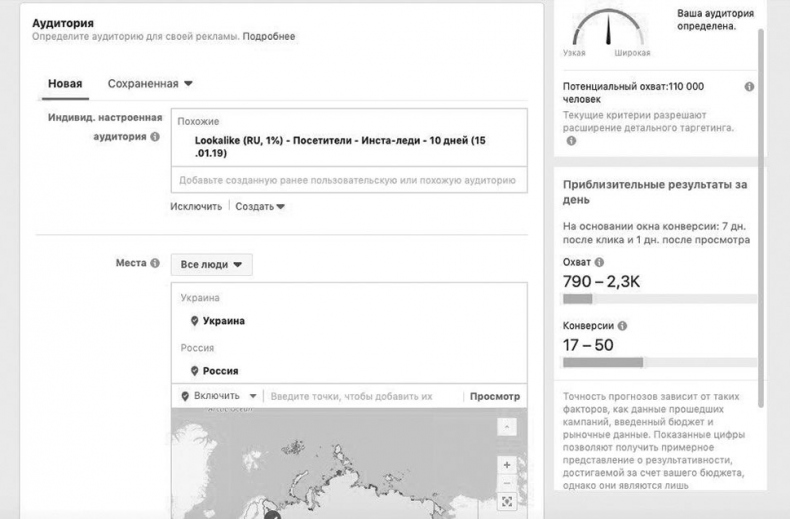Click the Просмотр button
Image resolution: width=790 pixels, height=519 pixels.
(x=494, y=396)
